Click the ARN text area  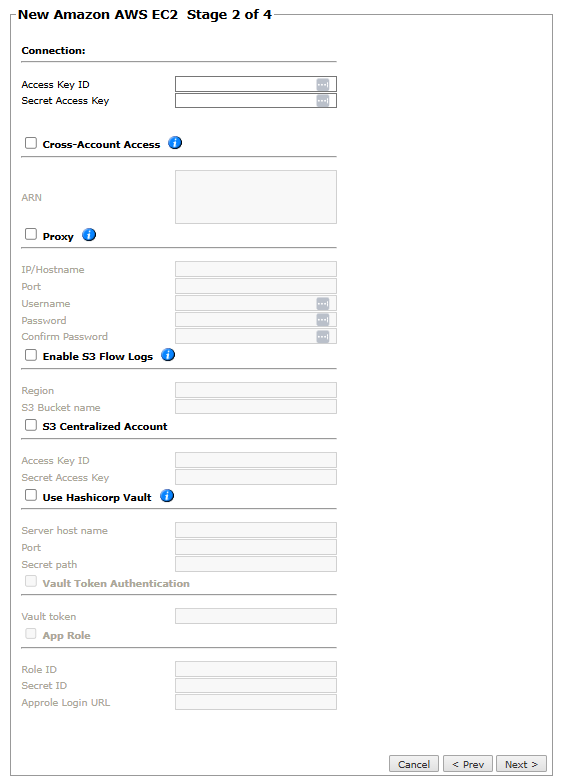click(x=256, y=197)
